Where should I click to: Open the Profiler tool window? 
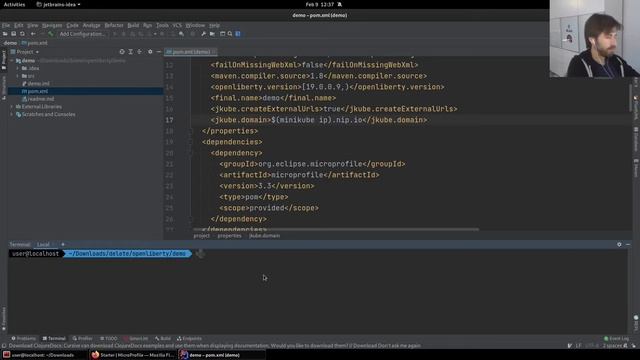[x=82, y=339]
